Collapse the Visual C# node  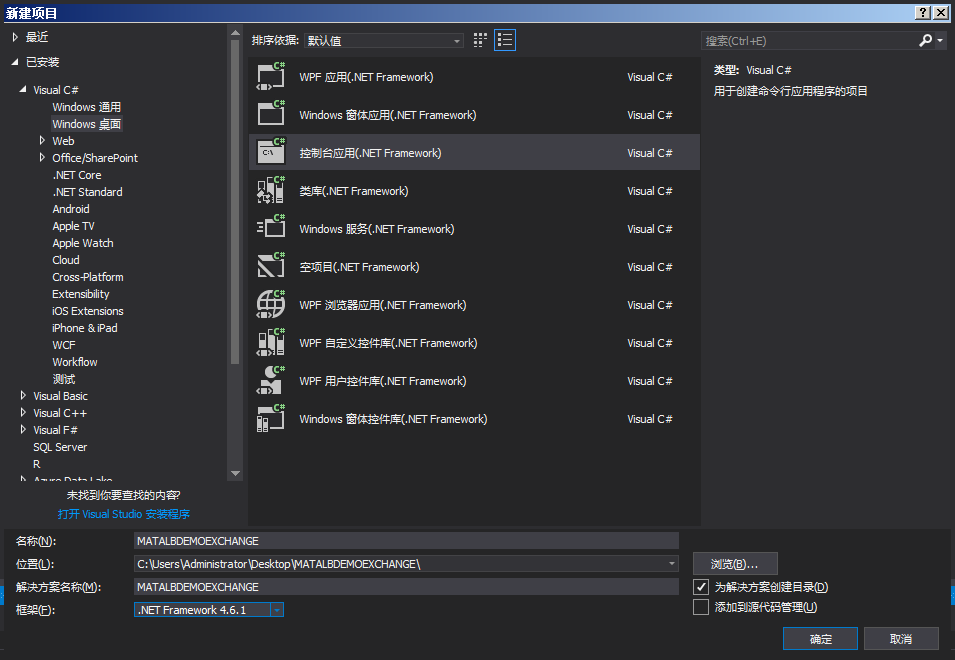(x=23, y=89)
